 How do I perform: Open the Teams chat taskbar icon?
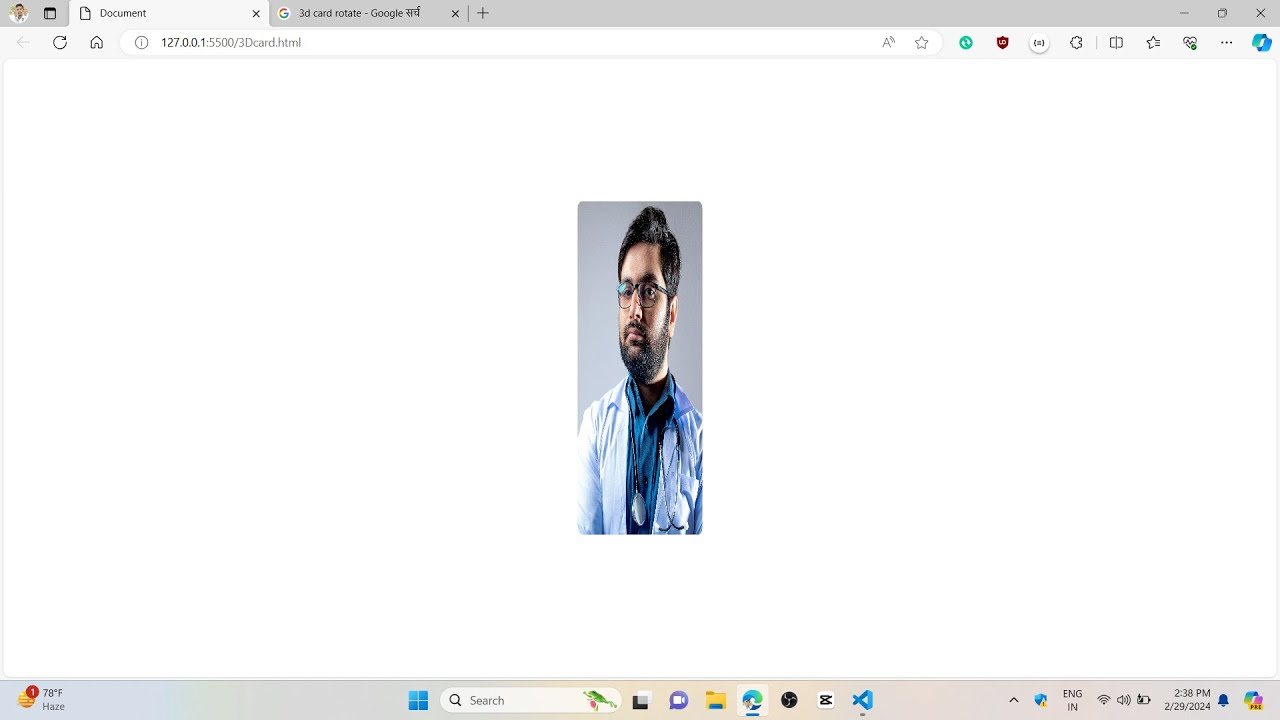pos(678,700)
